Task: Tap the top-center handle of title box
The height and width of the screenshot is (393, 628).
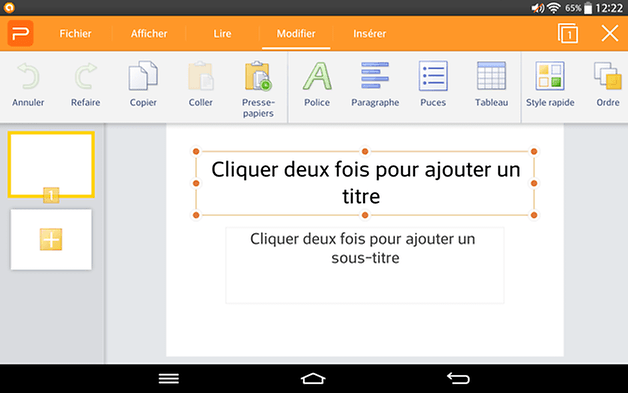Action: (x=365, y=151)
